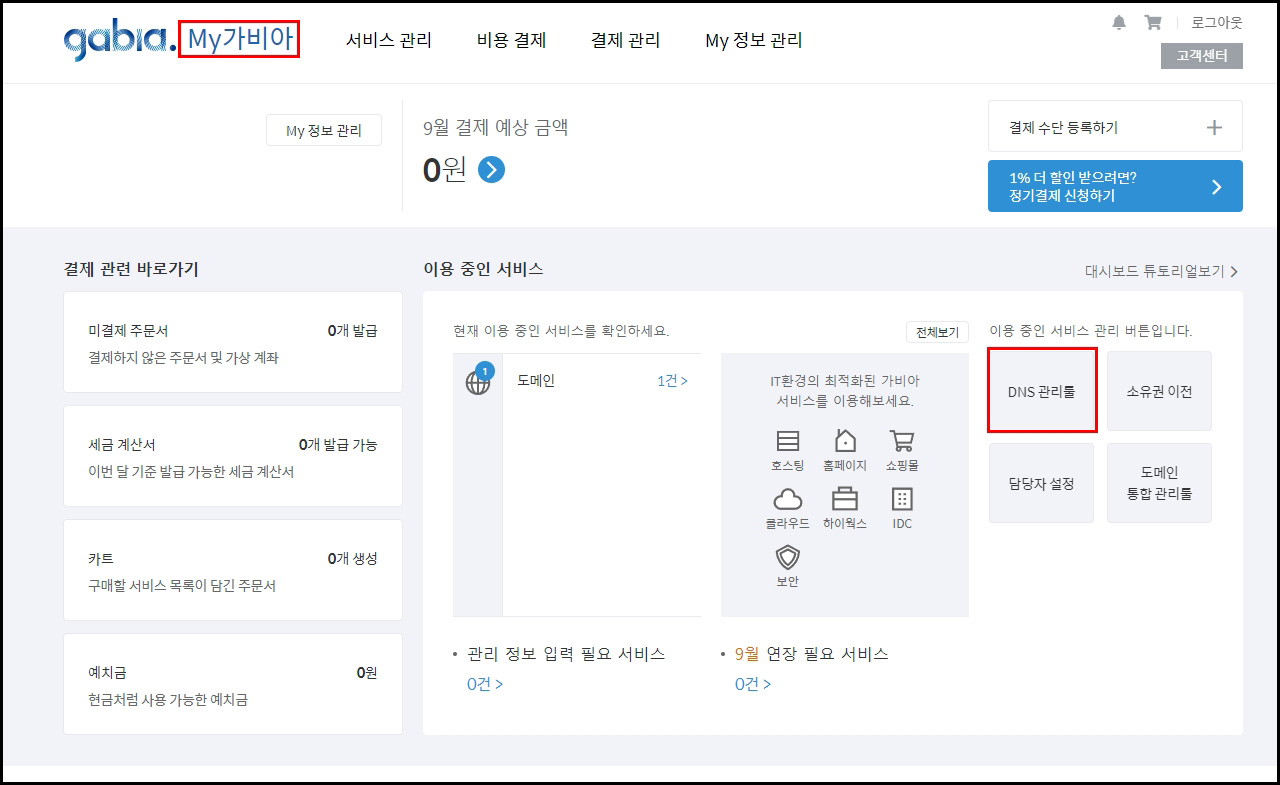
Task: Click plus icon on 결제 수단 등록하기
Action: click(1214, 127)
